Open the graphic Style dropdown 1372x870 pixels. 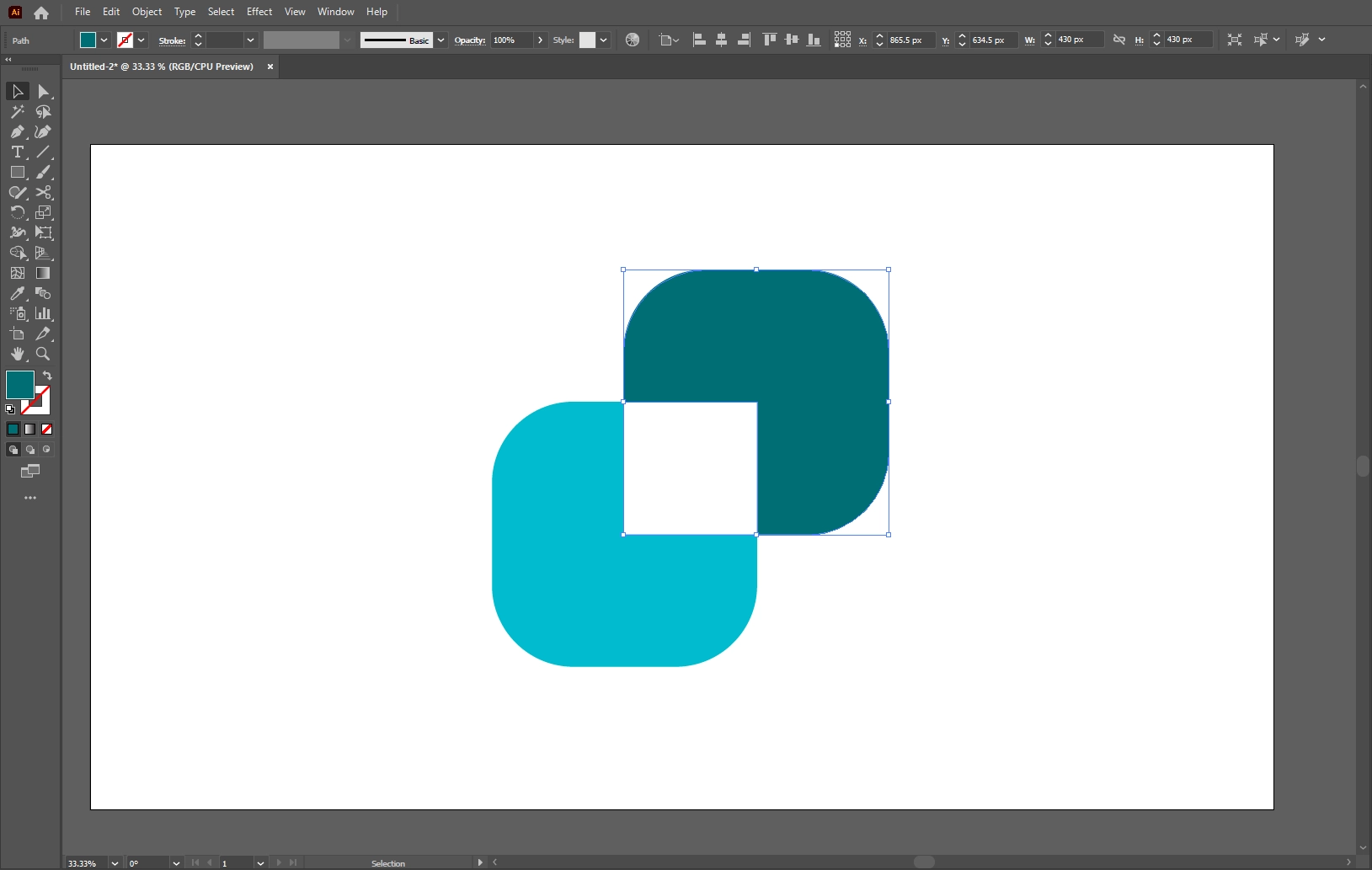[x=603, y=40]
